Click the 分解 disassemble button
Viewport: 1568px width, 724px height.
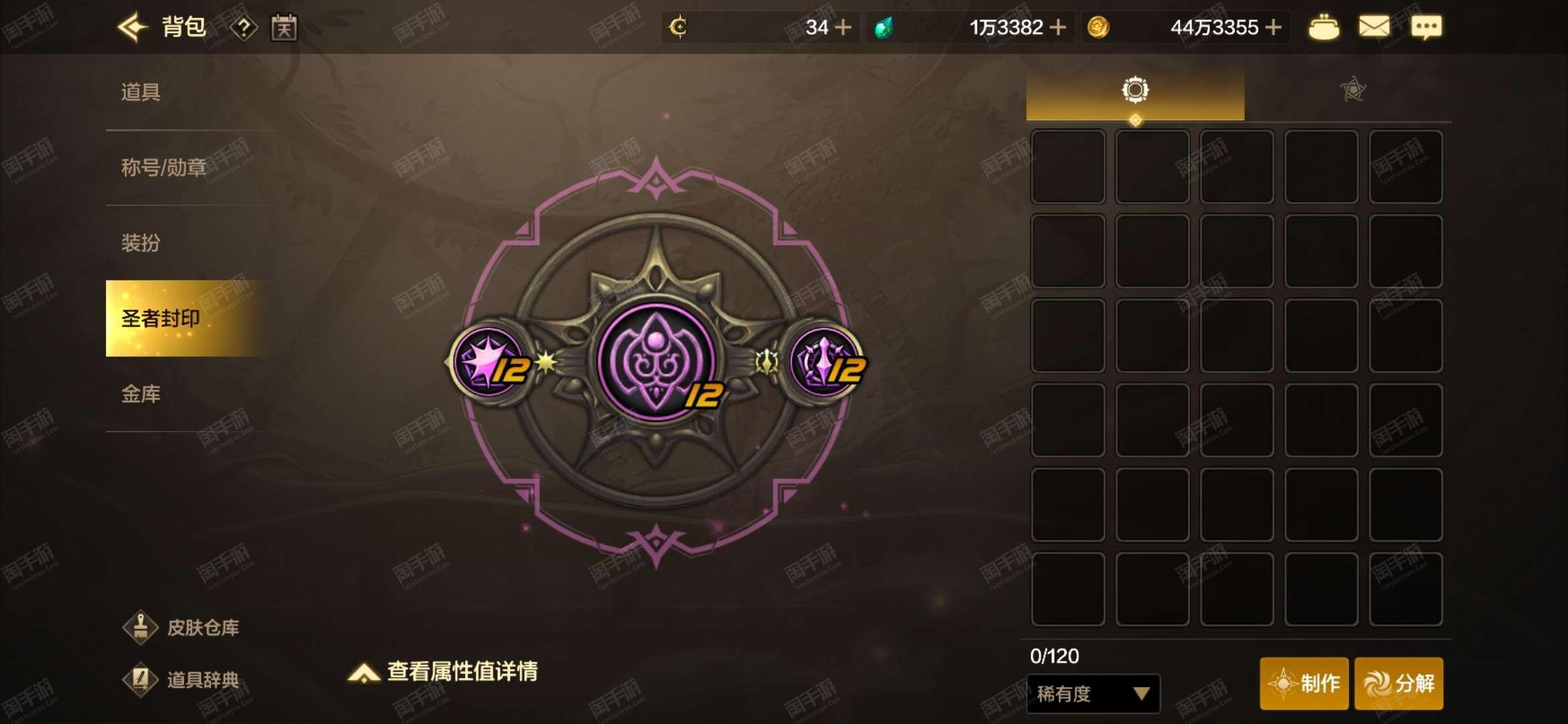[1399, 683]
